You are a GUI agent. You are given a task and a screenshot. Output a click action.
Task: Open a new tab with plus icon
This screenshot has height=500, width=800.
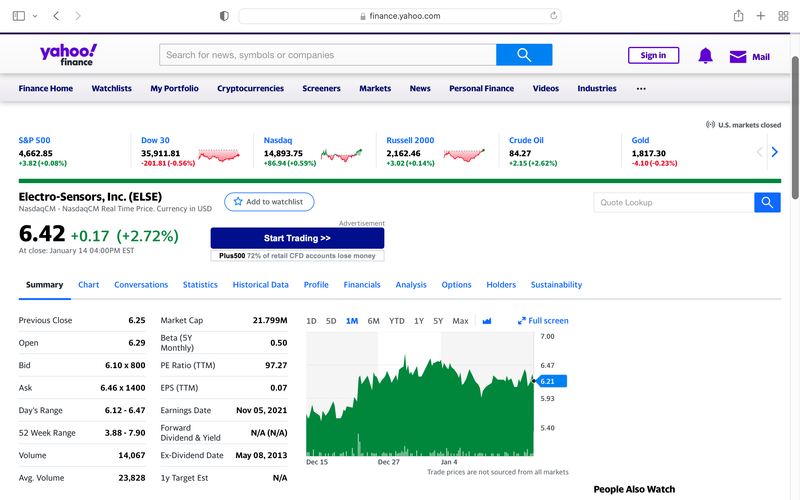[x=761, y=16]
